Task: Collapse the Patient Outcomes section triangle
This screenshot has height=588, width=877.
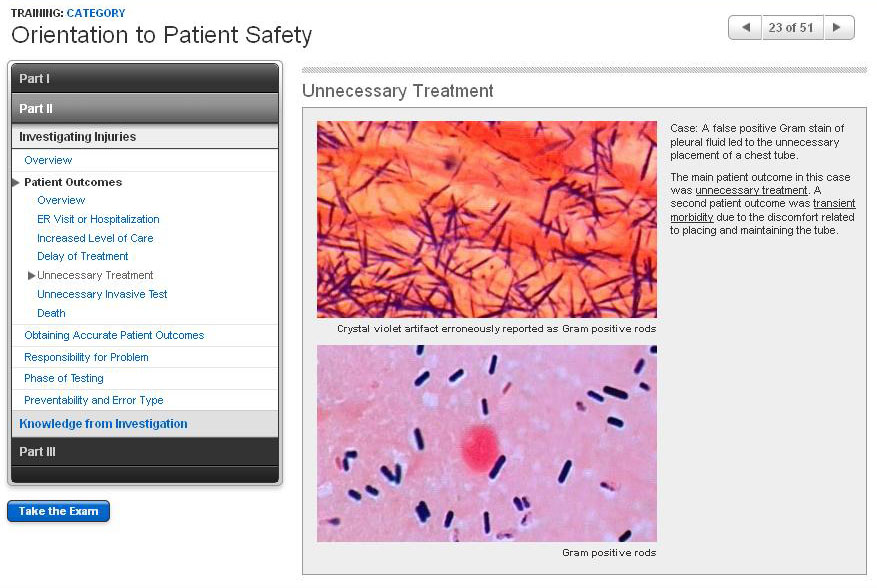Action: tap(16, 183)
